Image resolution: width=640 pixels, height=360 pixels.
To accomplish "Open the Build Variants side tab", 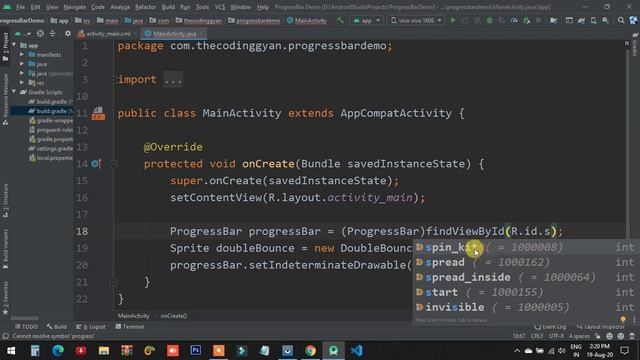I will [5, 249].
